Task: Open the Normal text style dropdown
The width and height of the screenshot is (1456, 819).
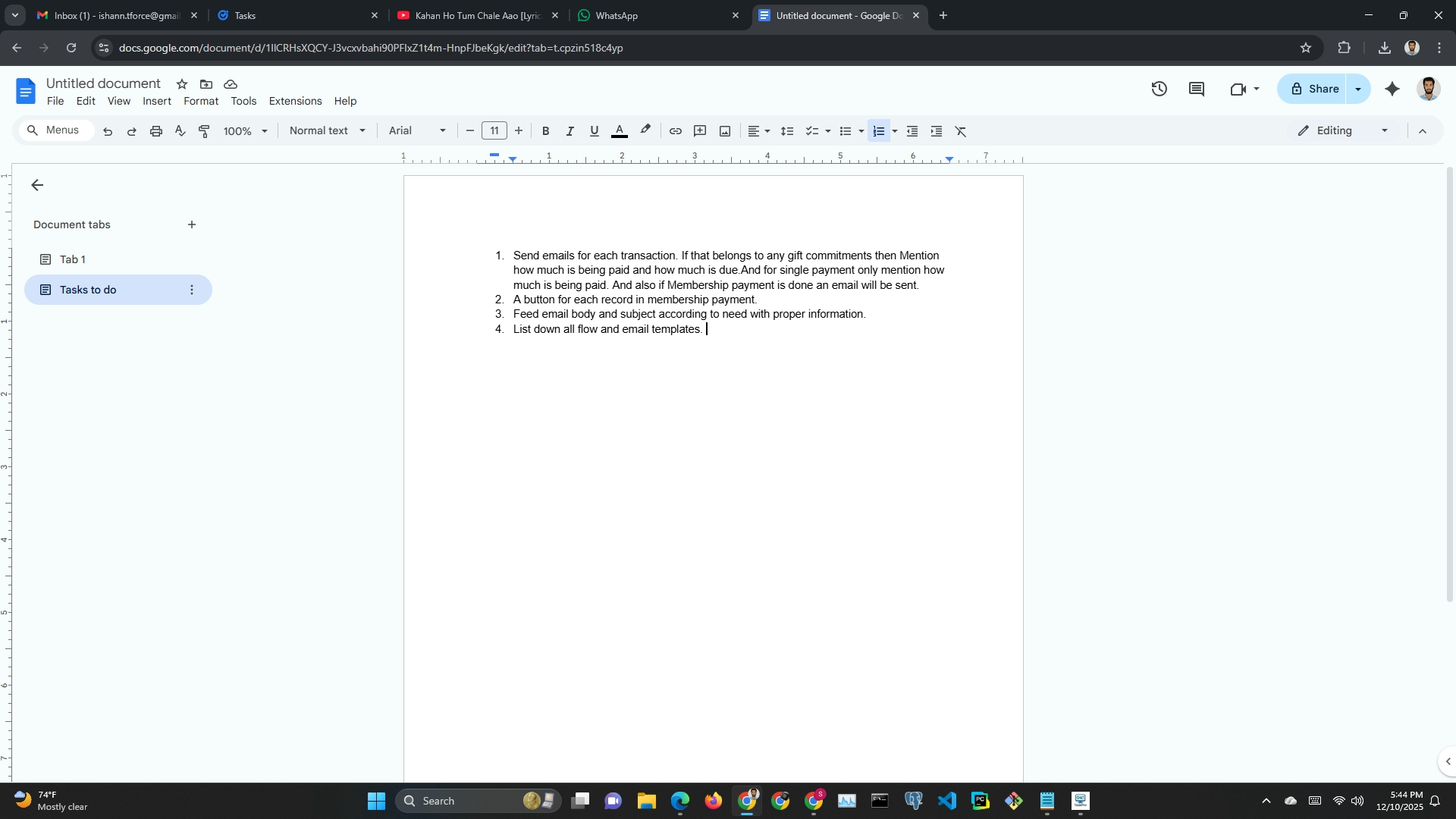Action: (x=327, y=130)
